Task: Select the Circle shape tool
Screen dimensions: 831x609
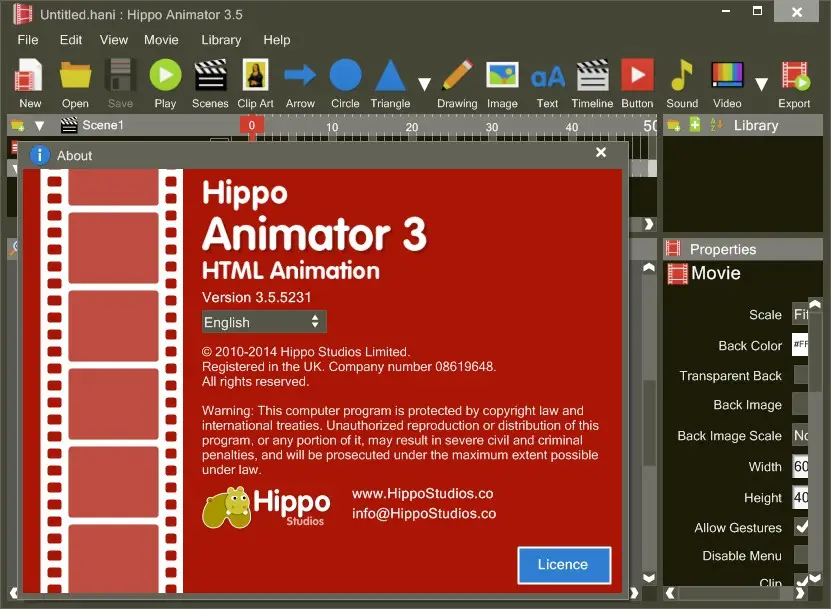Action: (x=346, y=83)
